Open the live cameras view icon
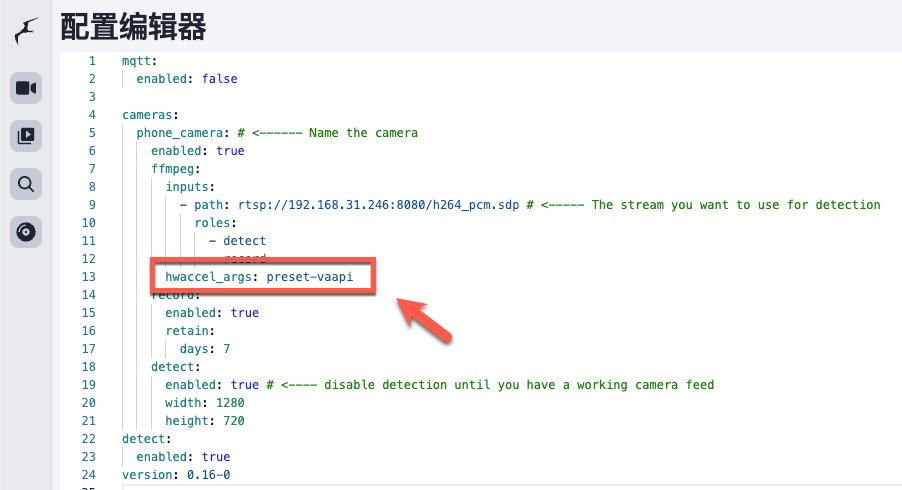 [x=26, y=88]
